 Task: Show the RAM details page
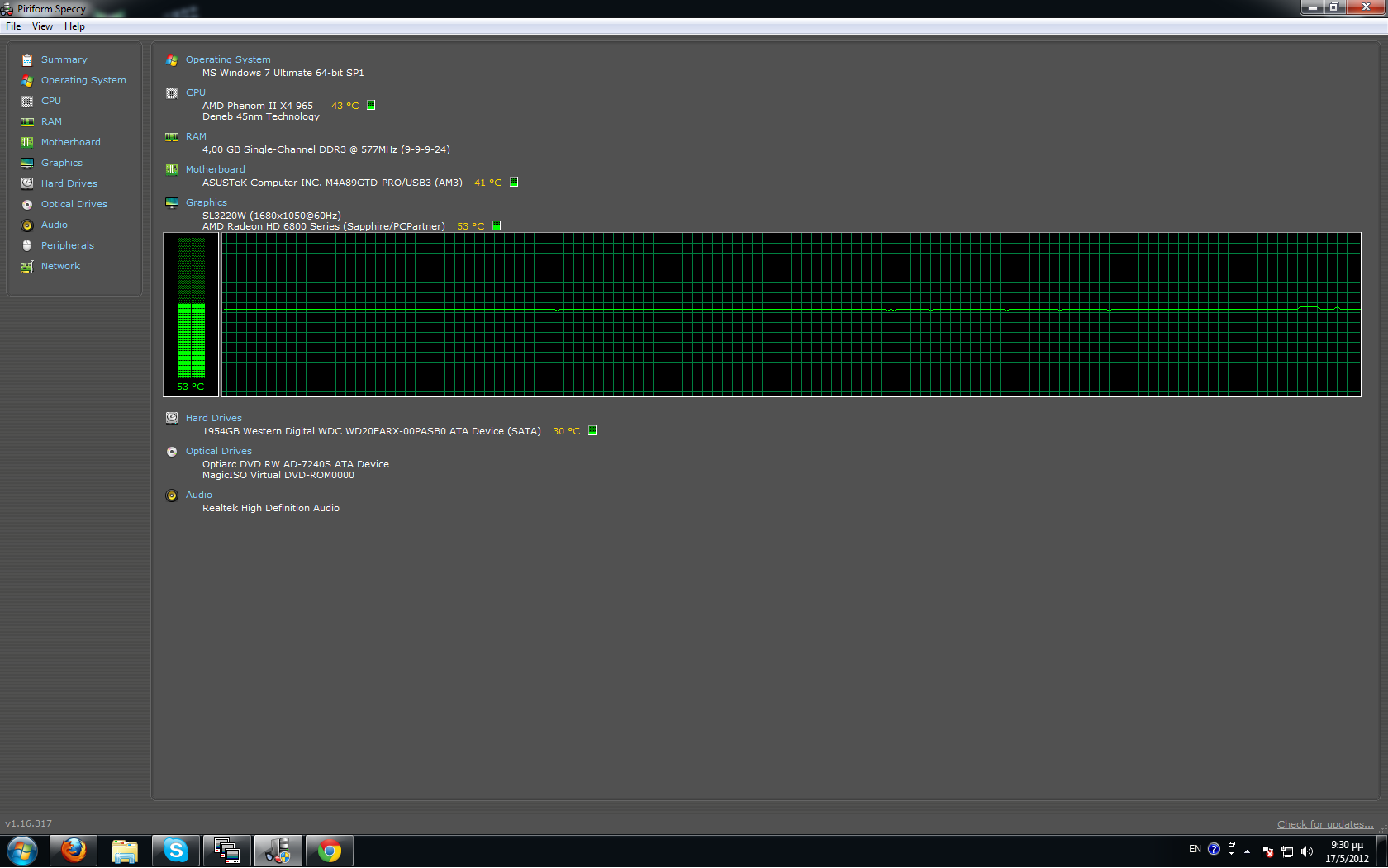click(51, 121)
